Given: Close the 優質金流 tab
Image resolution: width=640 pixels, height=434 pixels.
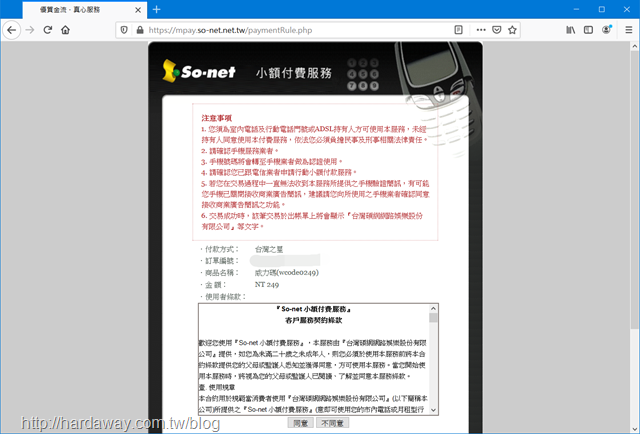Looking at the screenshot, I should point(138,10).
